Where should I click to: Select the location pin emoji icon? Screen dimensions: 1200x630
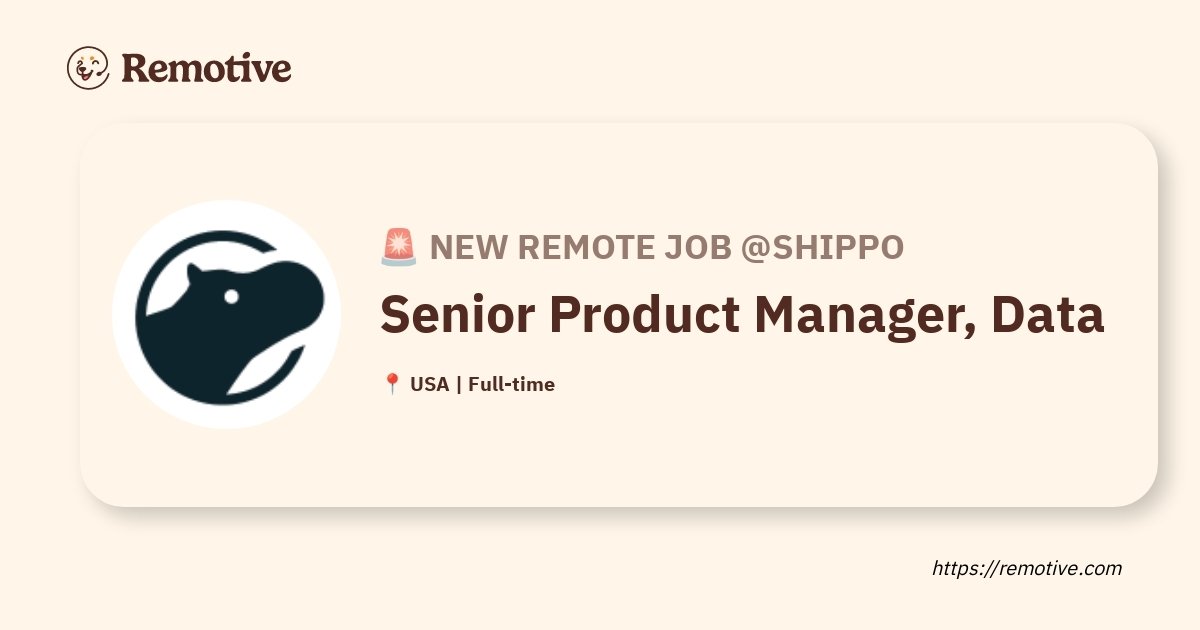[x=391, y=384]
